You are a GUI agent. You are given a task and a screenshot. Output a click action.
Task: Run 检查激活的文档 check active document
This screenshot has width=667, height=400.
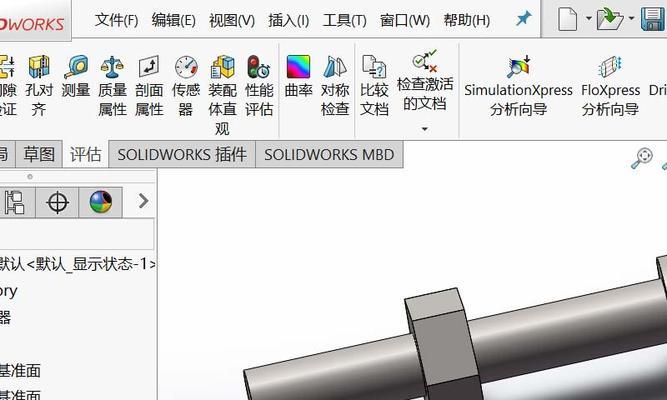[425, 80]
